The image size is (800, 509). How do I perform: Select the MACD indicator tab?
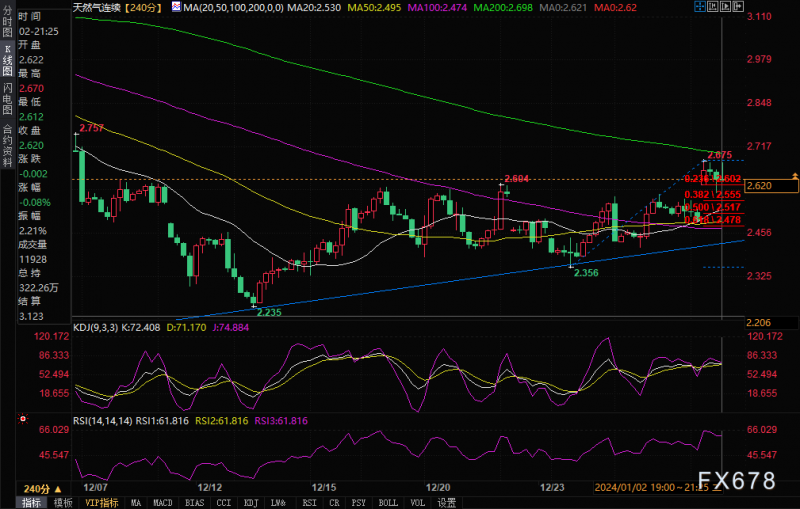(162, 502)
